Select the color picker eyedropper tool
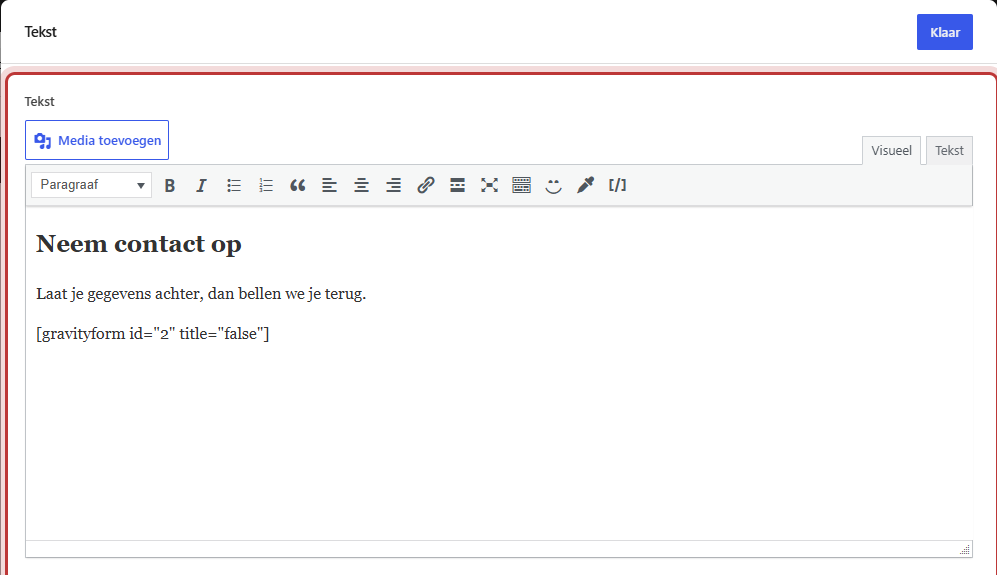Image resolution: width=997 pixels, height=575 pixels. pyautogui.click(x=586, y=185)
